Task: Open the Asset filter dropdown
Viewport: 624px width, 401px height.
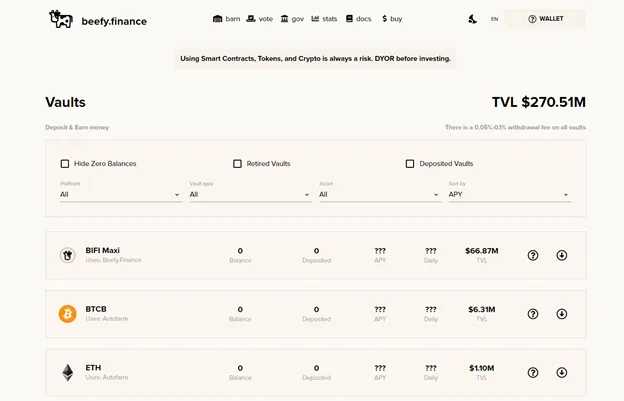Action: [380, 195]
